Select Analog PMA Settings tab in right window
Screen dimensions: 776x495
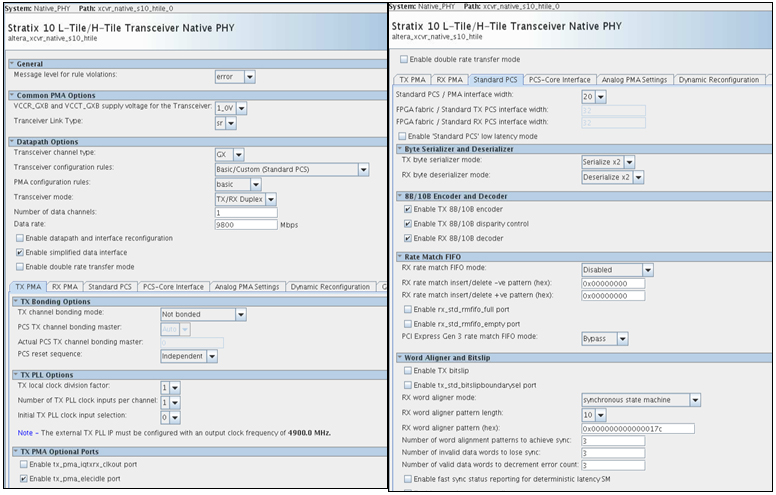(634, 80)
